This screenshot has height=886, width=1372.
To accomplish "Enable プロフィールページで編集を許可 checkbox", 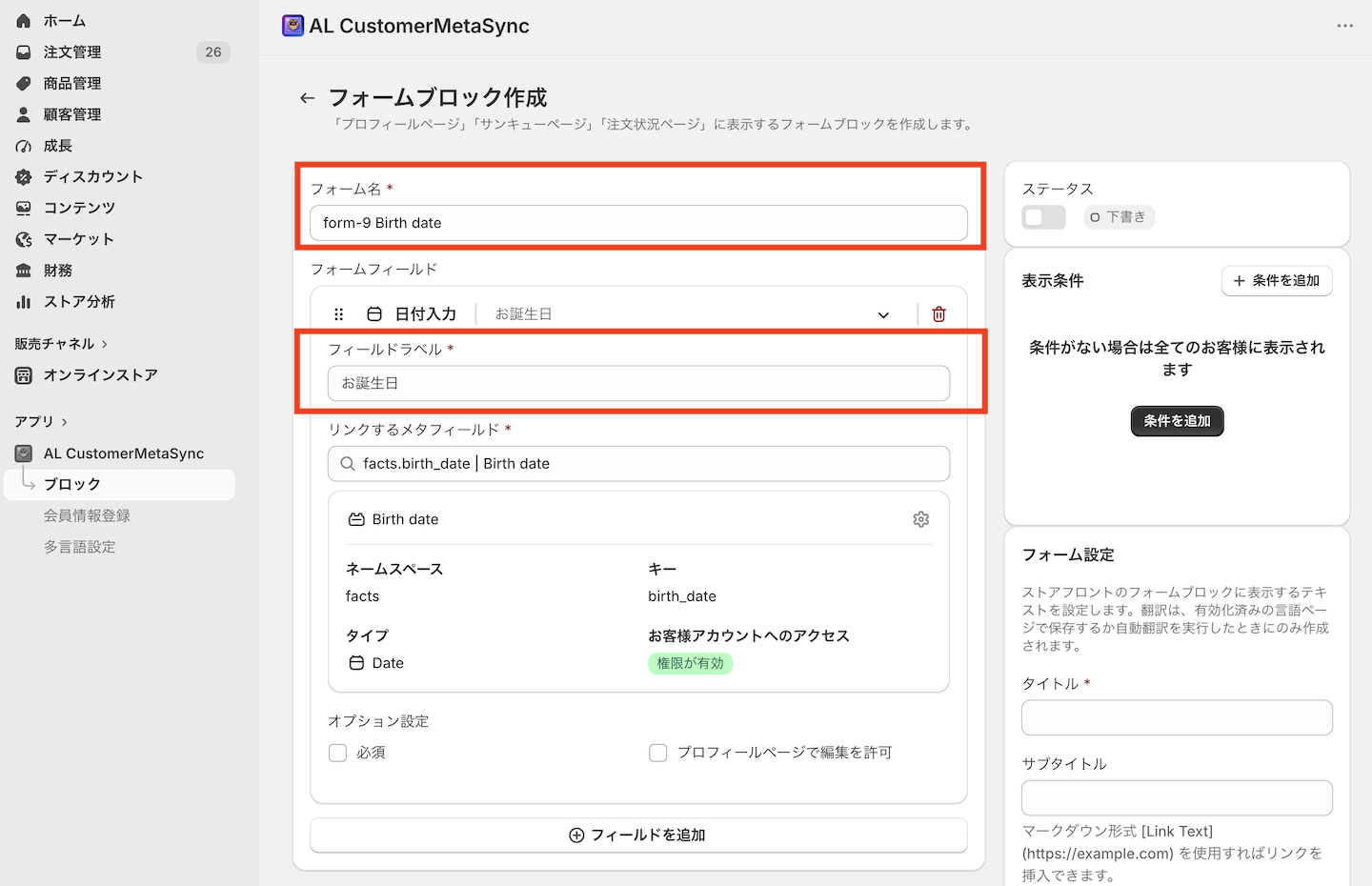I will click(x=657, y=753).
